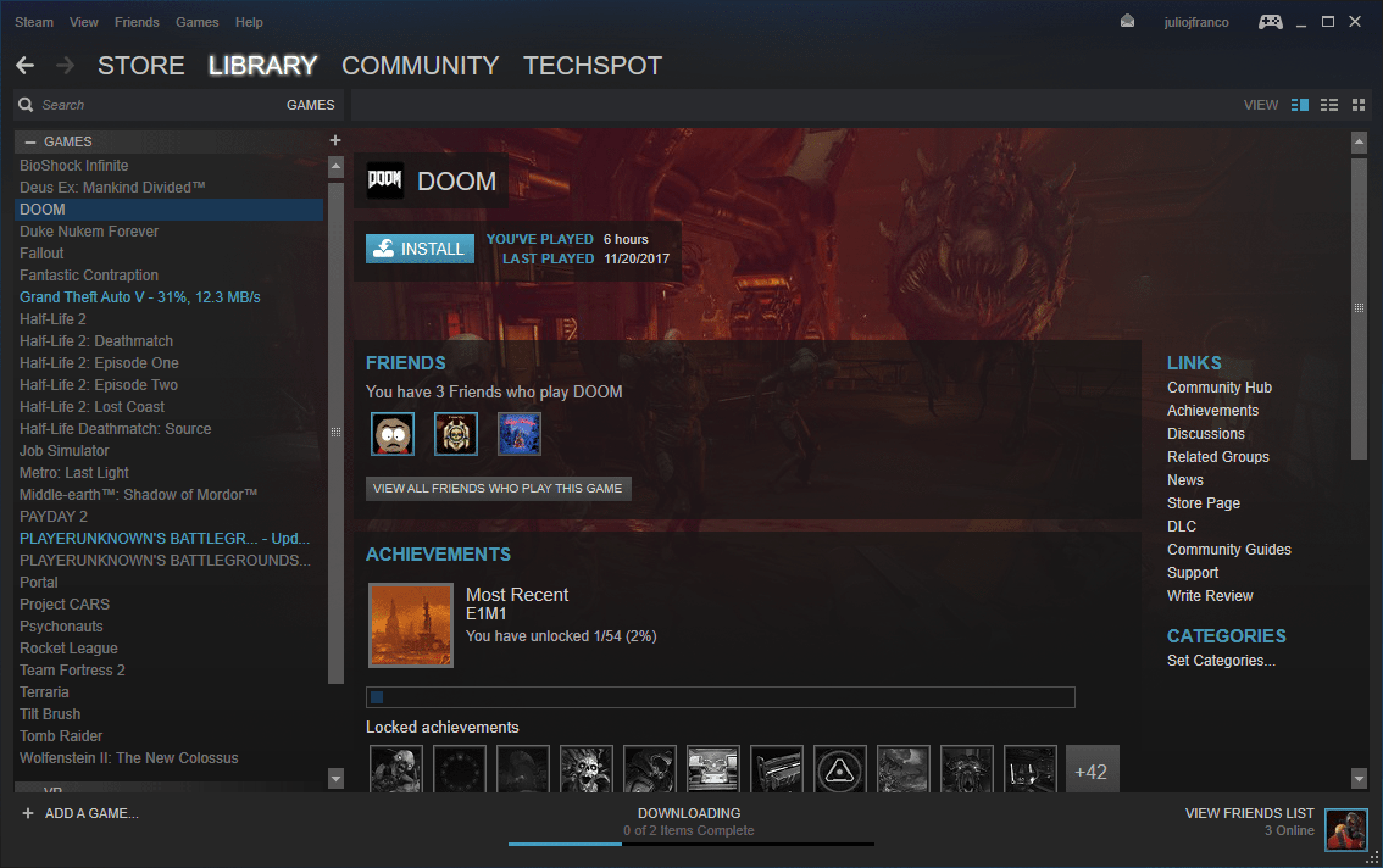Click the plus icon beside GAMES header
The height and width of the screenshot is (868, 1383).
tap(335, 141)
